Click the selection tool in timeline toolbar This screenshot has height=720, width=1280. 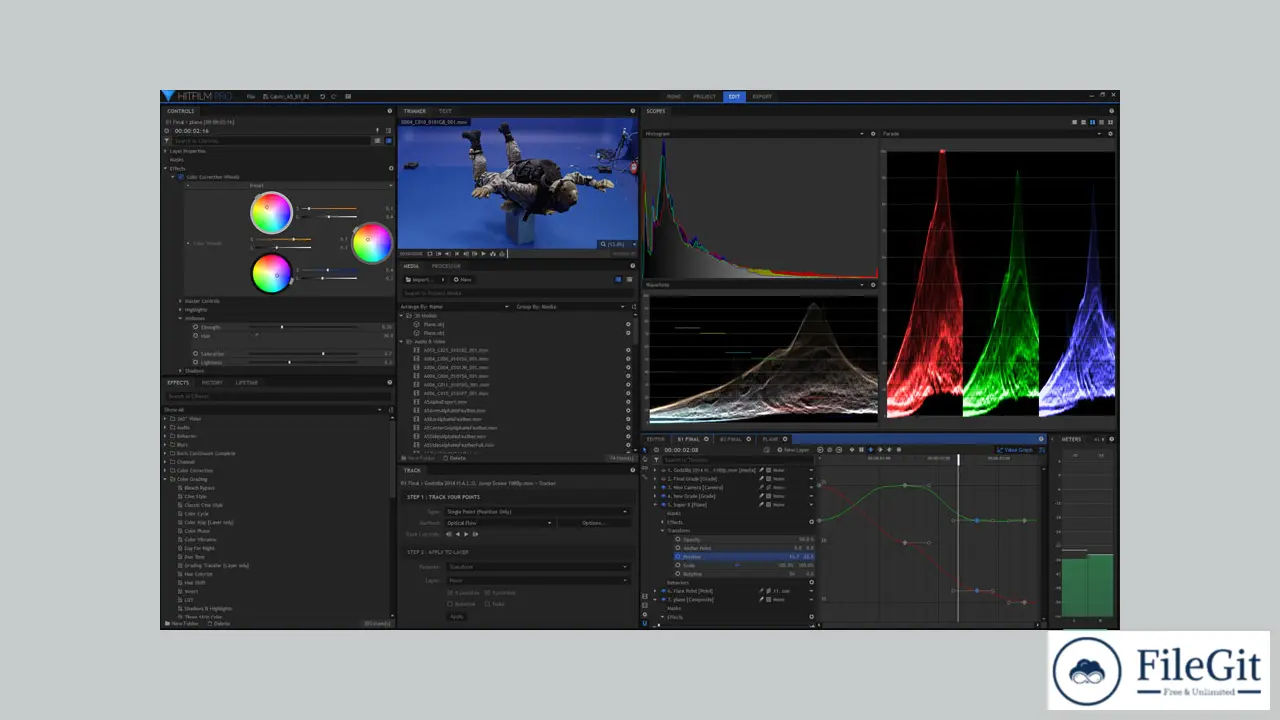click(x=645, y=450)
